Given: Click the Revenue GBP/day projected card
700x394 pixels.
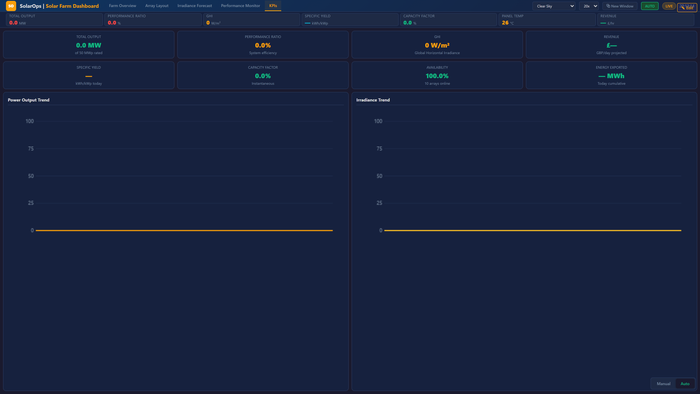Looking at the screenshot, I should 611,45.
